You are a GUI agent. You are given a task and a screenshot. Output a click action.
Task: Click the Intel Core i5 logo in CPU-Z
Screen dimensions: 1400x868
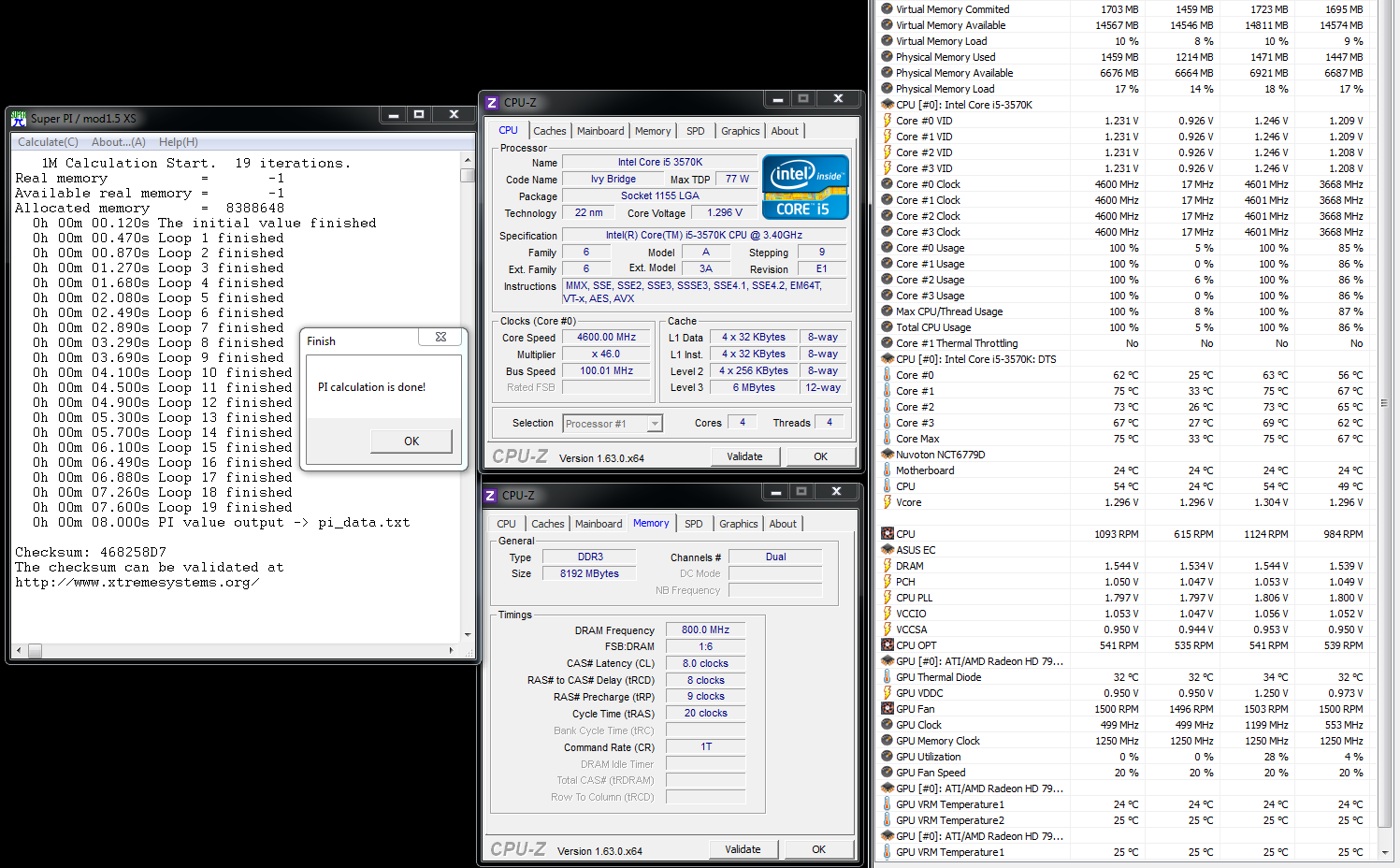pyautogui.click(x=805, y=187)
